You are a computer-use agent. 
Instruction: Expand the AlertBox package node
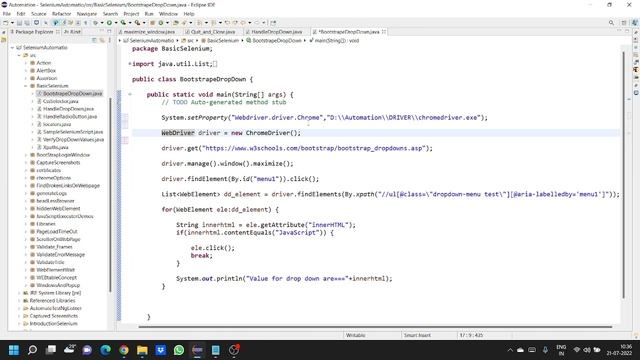tap(25, 71)
